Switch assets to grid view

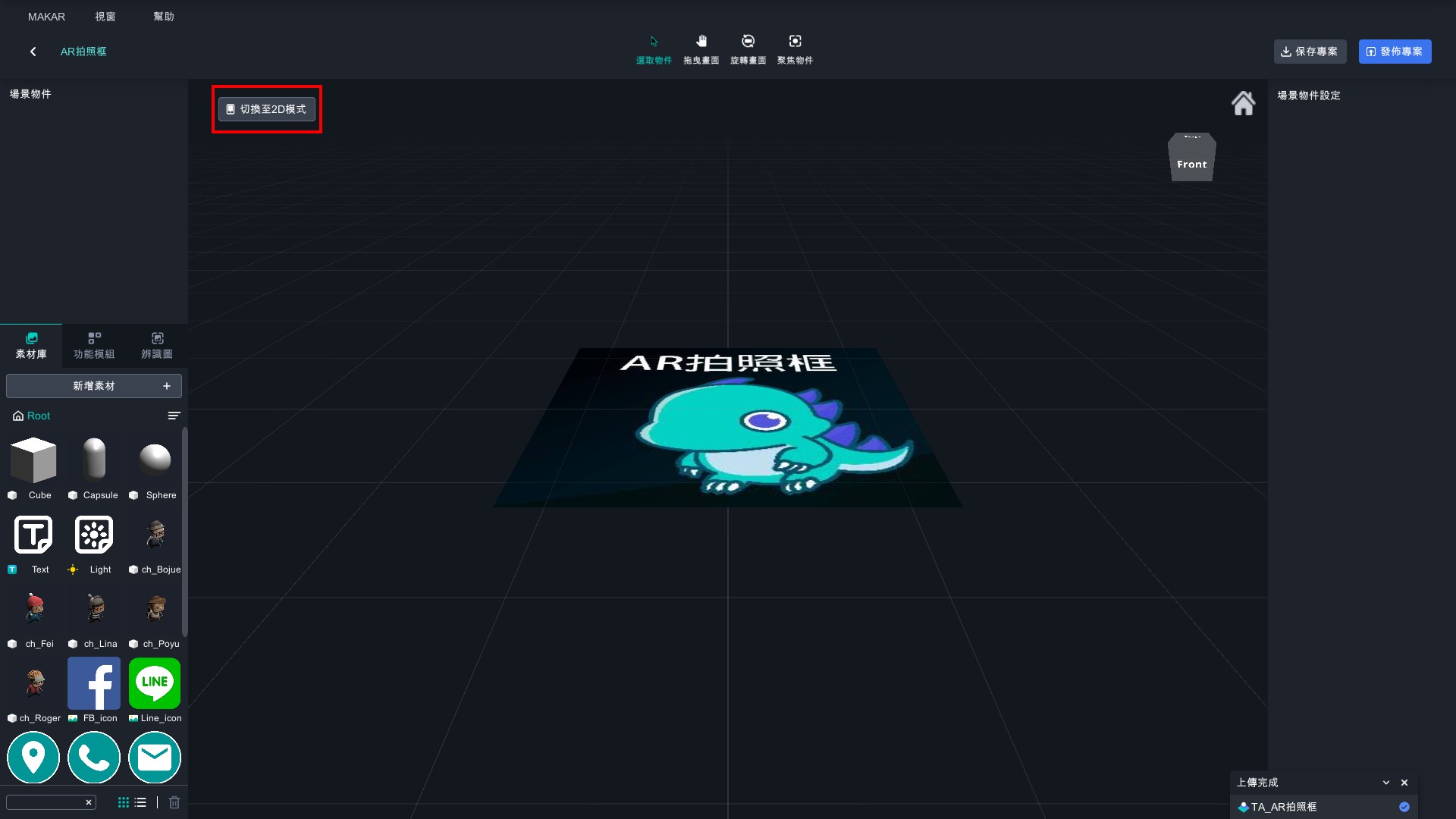tap(124, 802)
